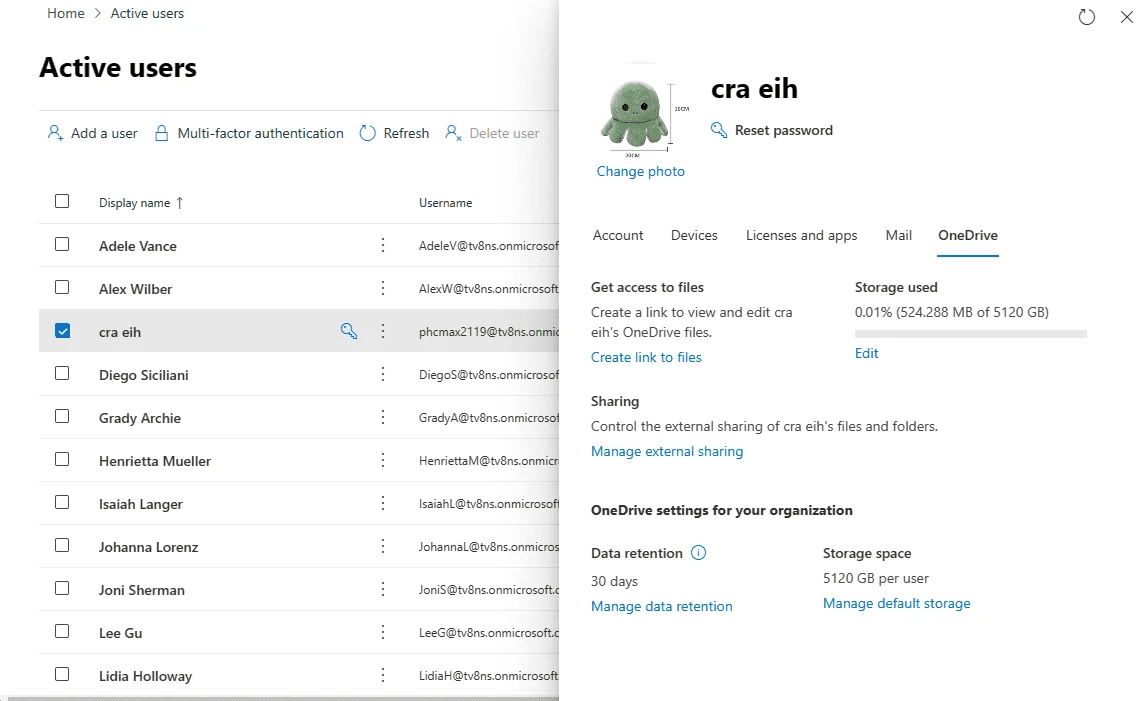Screen dimensions: 1141x701
Task: Click refresh icon in user details panel
Action: pos(1086,17)
